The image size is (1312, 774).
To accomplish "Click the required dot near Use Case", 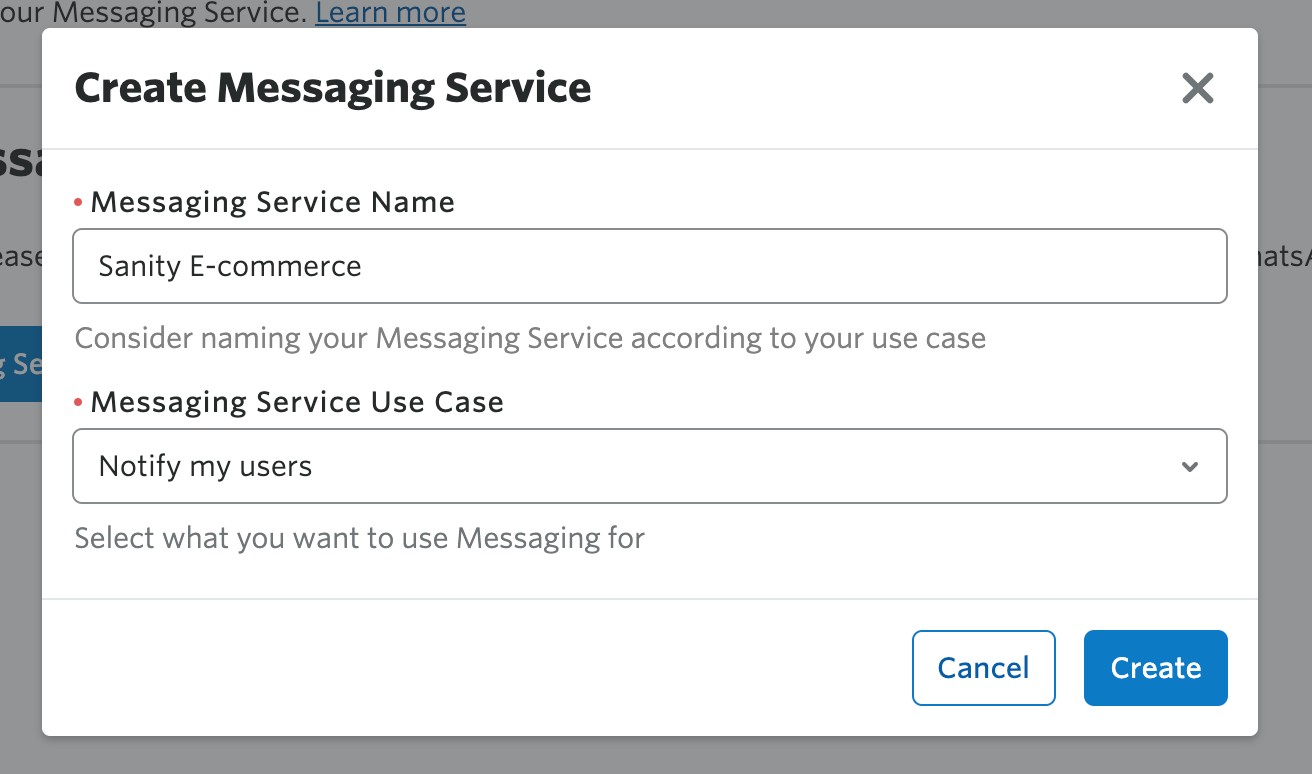I will tap(78, 401).
